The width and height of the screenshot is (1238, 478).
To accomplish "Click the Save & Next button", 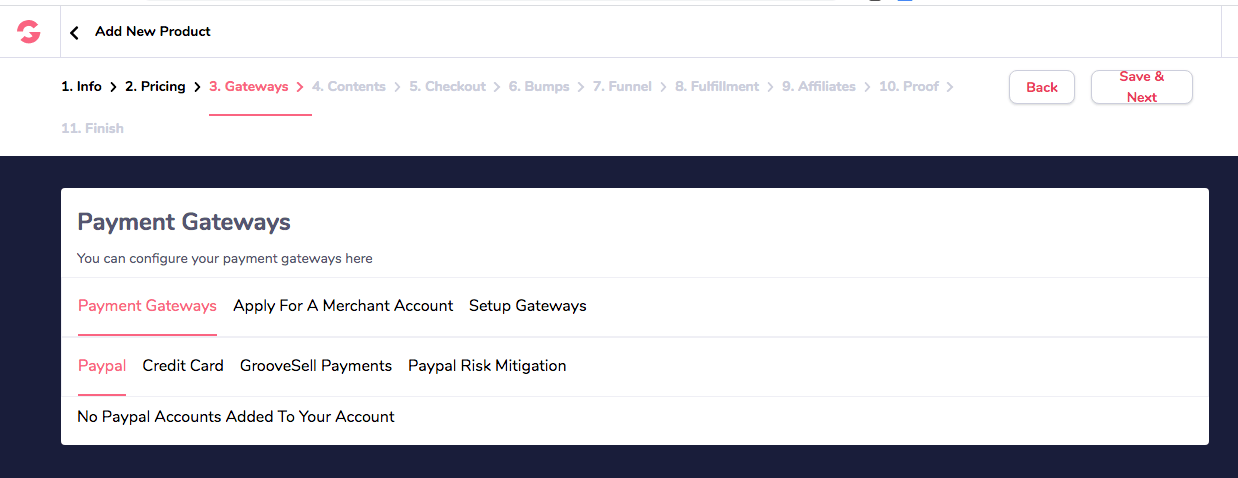I will click(1141, 87).
